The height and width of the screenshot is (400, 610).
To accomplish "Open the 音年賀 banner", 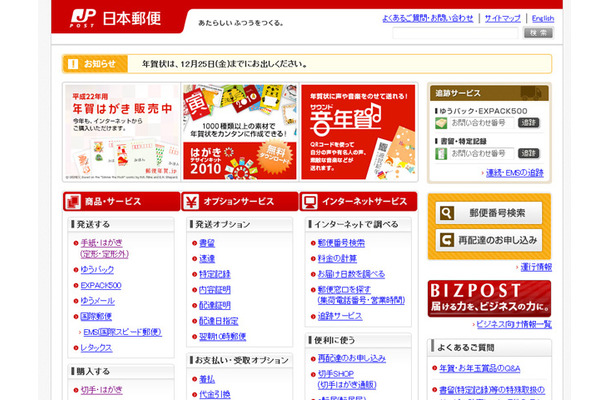I will [358, 132].
